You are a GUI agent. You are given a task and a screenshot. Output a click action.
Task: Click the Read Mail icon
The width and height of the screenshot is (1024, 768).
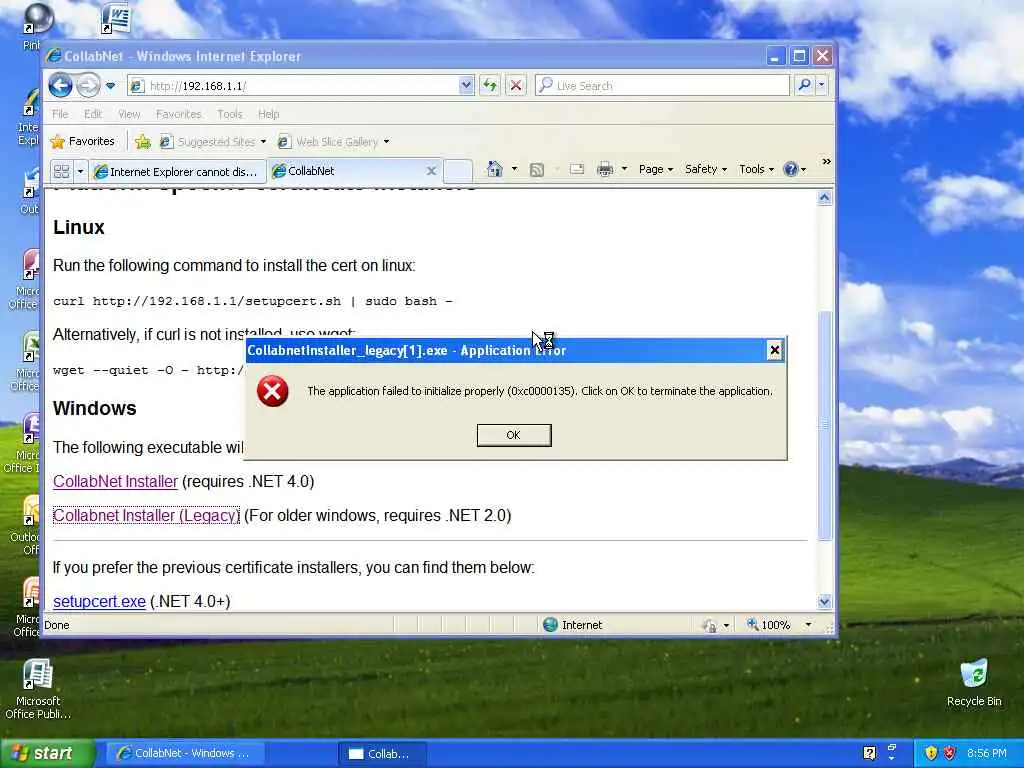tap(577, 170)
